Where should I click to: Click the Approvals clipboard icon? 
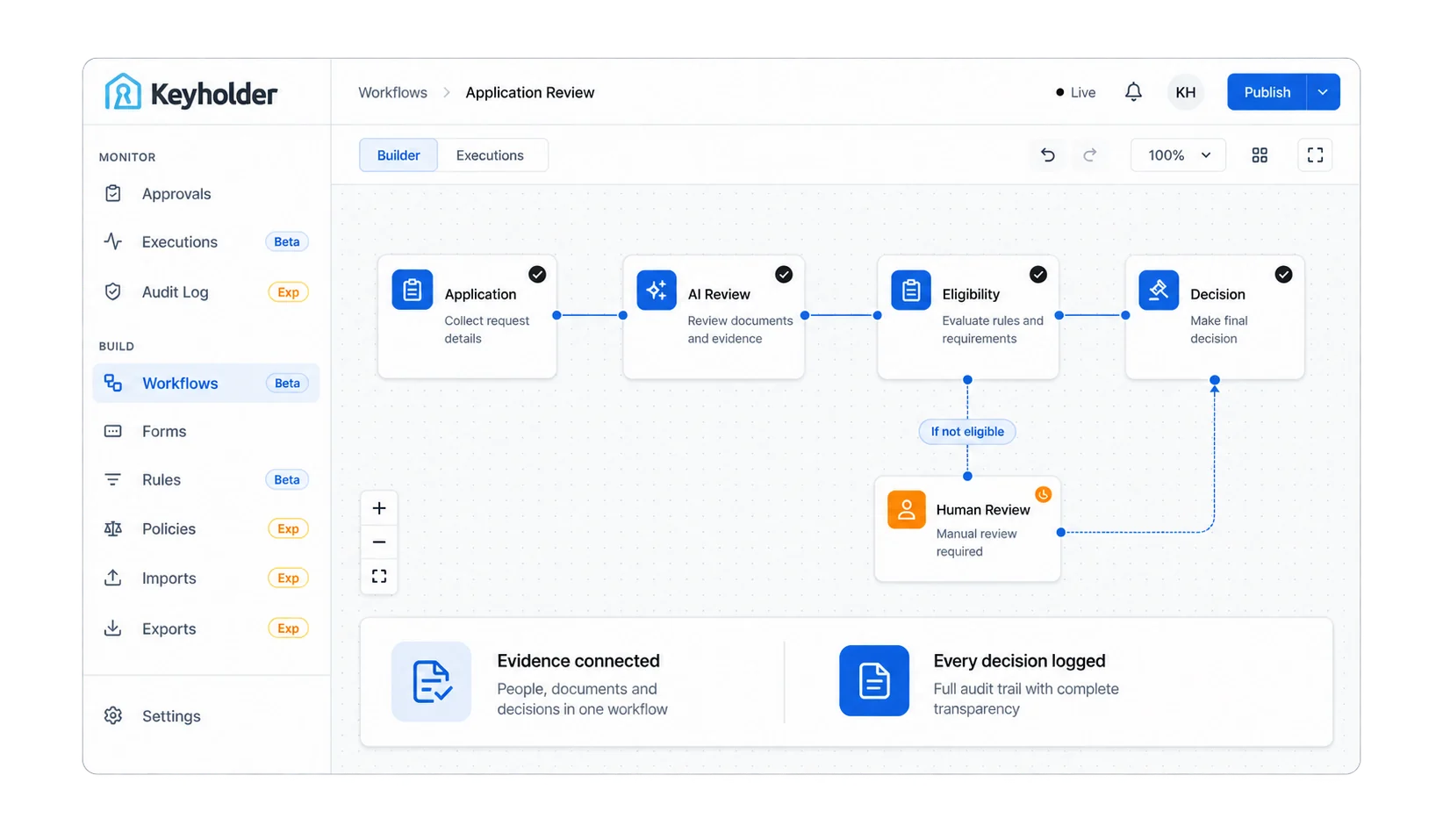point(113,193)
